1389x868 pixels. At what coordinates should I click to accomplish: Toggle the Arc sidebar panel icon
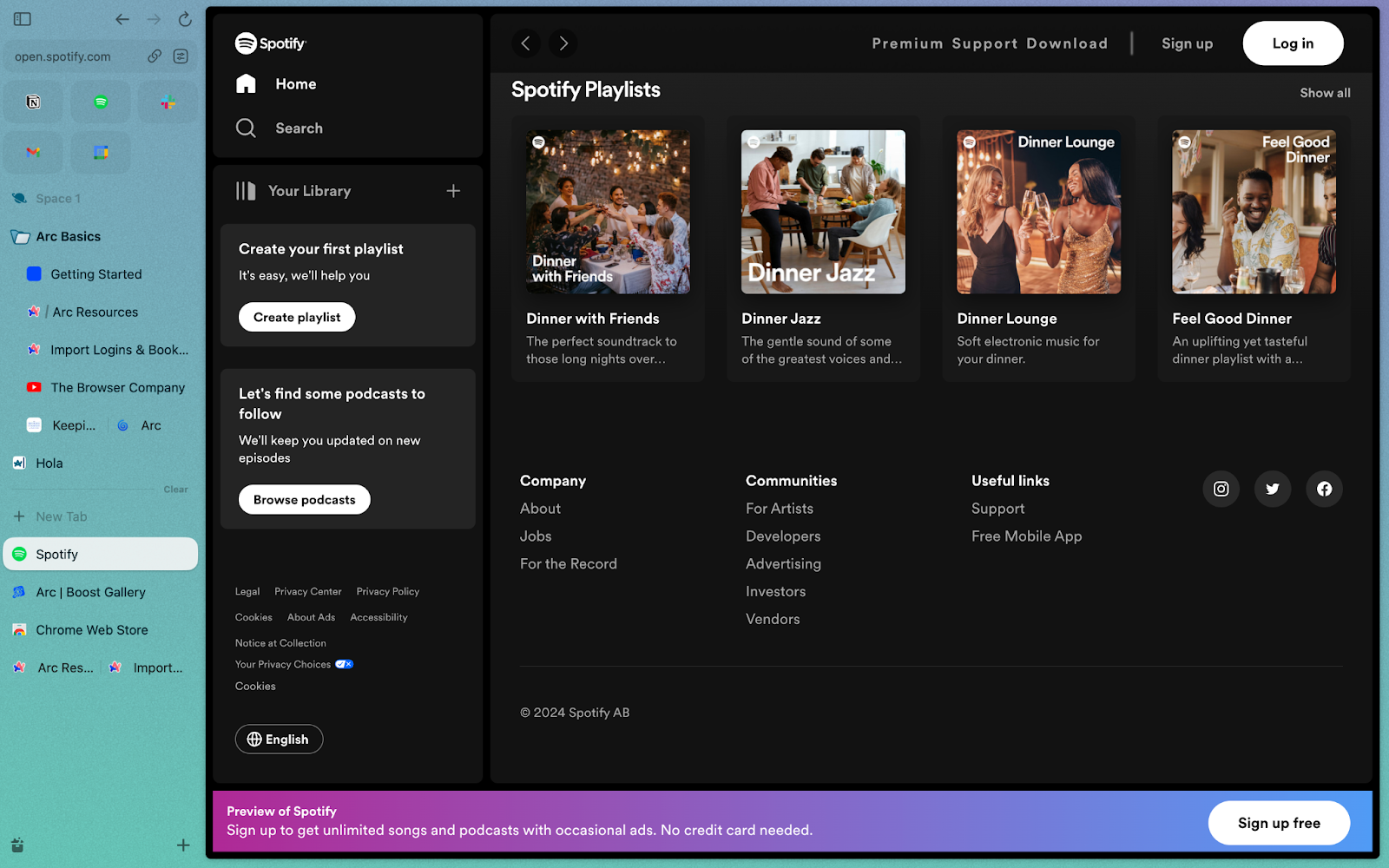pyautogui.click(x=23, y=19)
